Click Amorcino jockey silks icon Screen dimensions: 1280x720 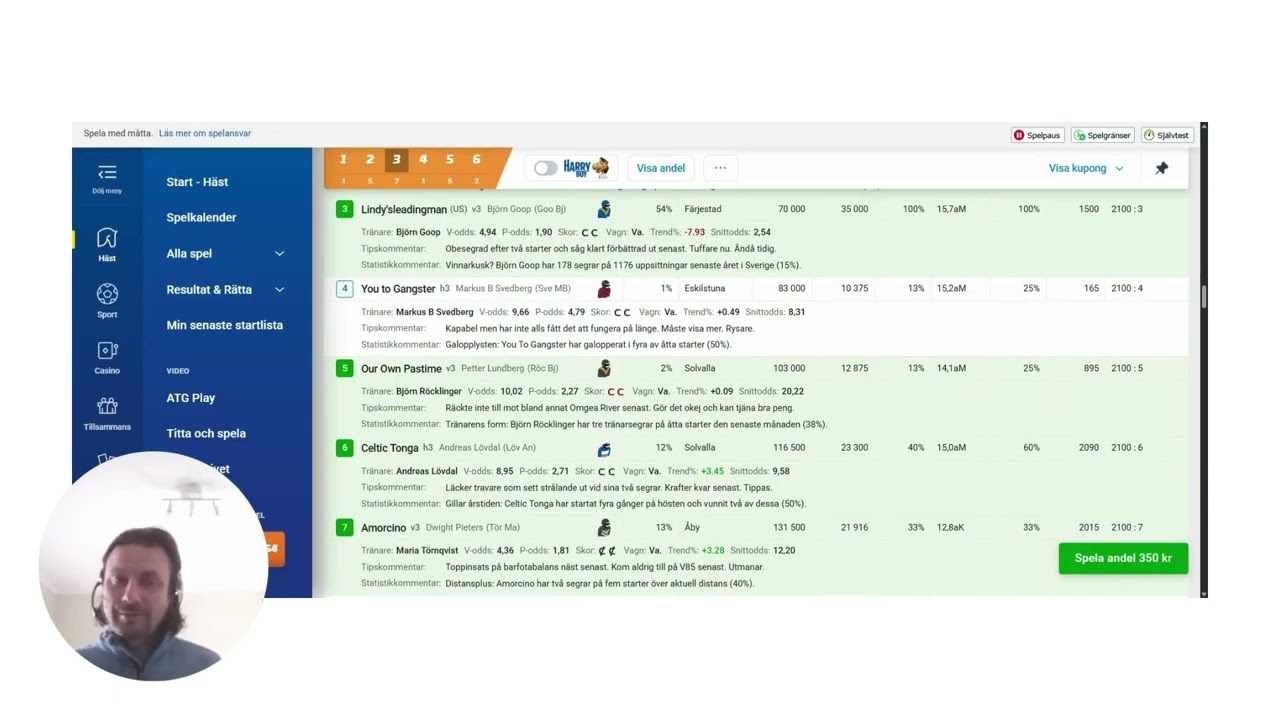(604, 527)
